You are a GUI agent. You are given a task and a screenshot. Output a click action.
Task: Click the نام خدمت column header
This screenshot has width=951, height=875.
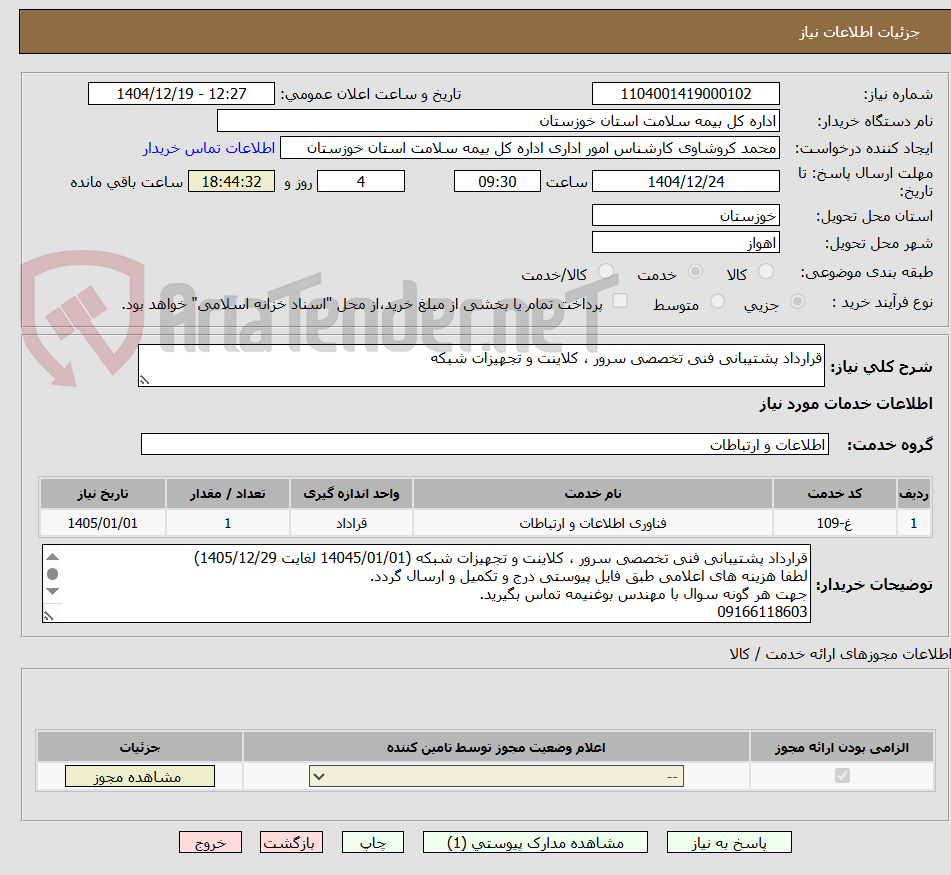(x=593, y=494)
